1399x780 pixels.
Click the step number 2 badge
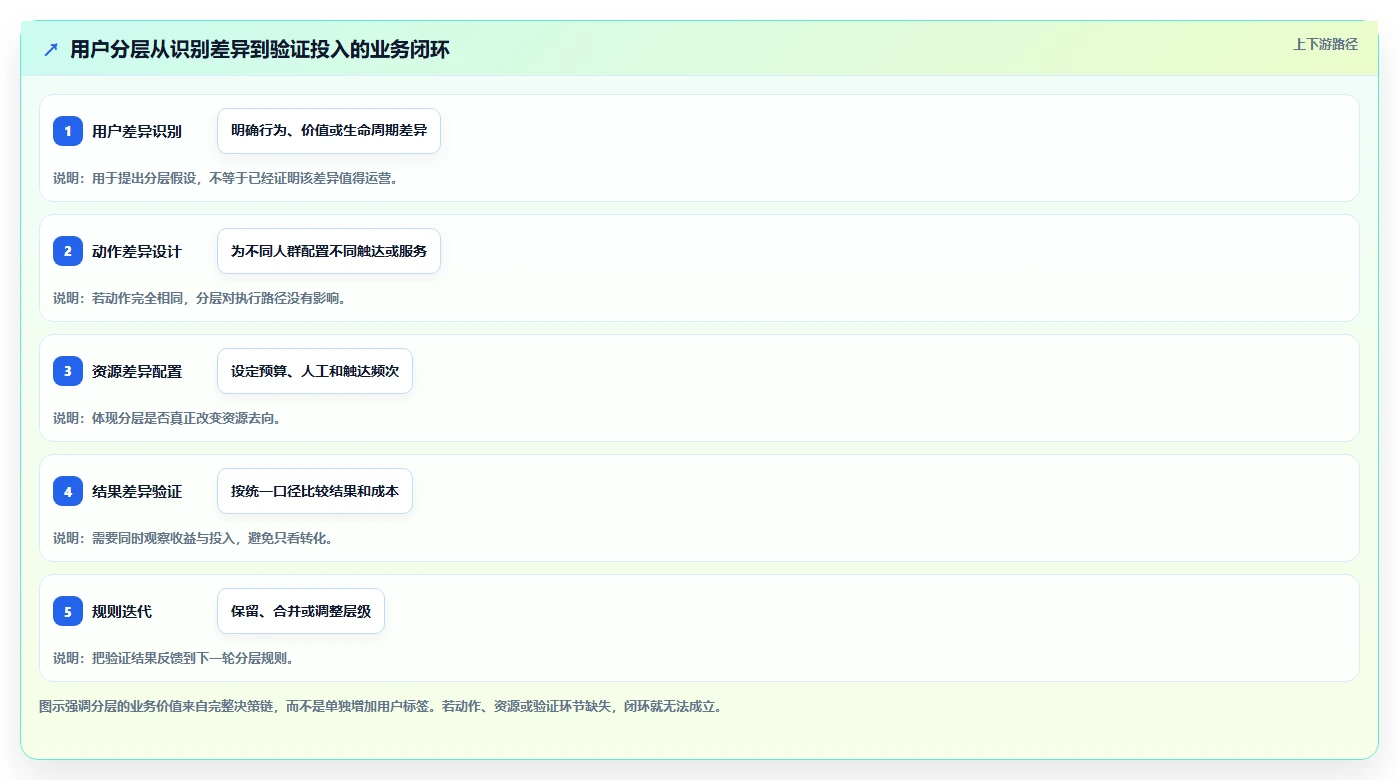[68, 251]
